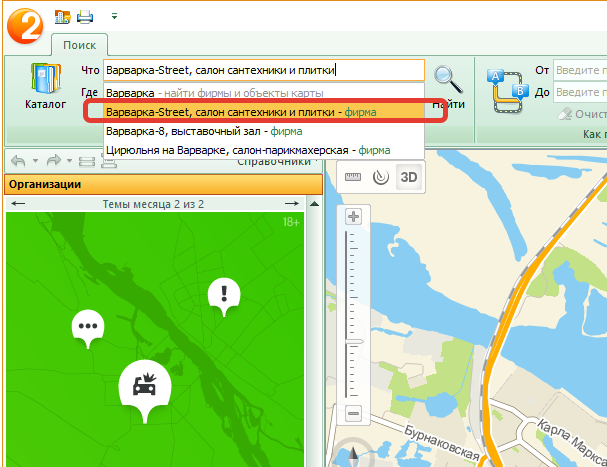The width and height of the screenshot is (607, 467).
Task: Collapse the themes panel with up triangle
Action: tap(314, 204)
